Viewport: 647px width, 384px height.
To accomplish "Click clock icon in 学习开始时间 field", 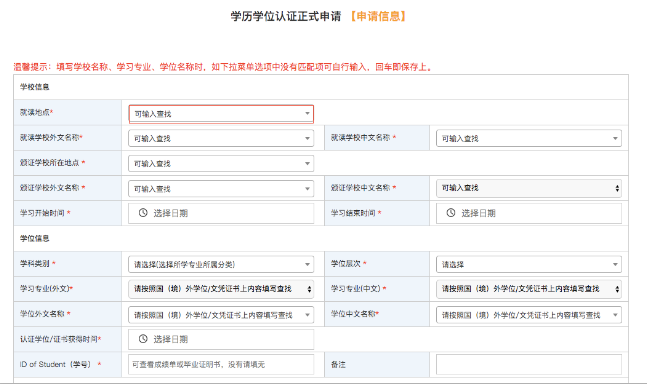I will point(143,213).
